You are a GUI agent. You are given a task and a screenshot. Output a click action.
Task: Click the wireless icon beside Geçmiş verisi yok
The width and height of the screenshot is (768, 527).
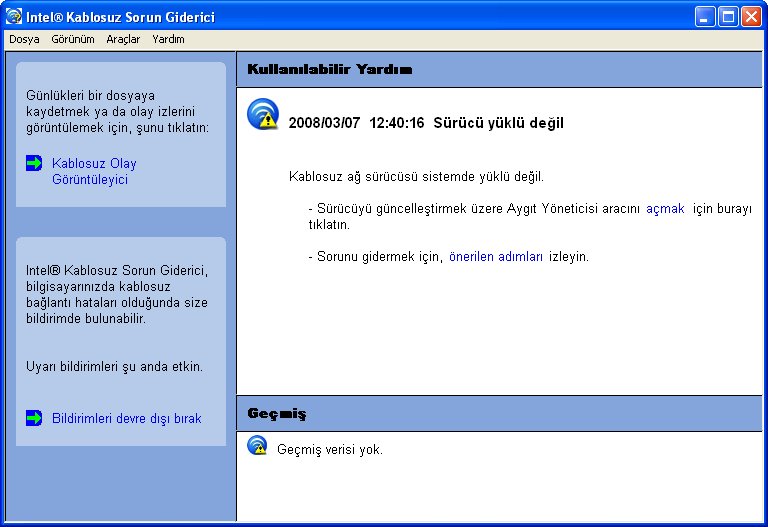[x=257, y=445]
